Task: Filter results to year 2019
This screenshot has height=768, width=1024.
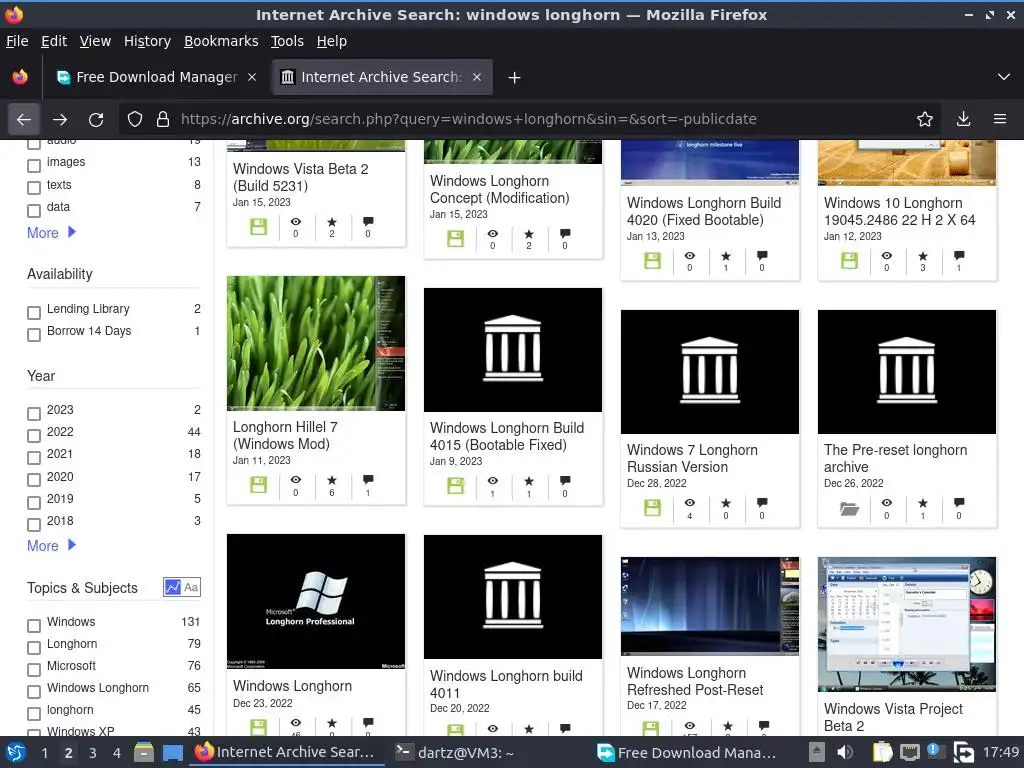Action: (x=34, y=503)
